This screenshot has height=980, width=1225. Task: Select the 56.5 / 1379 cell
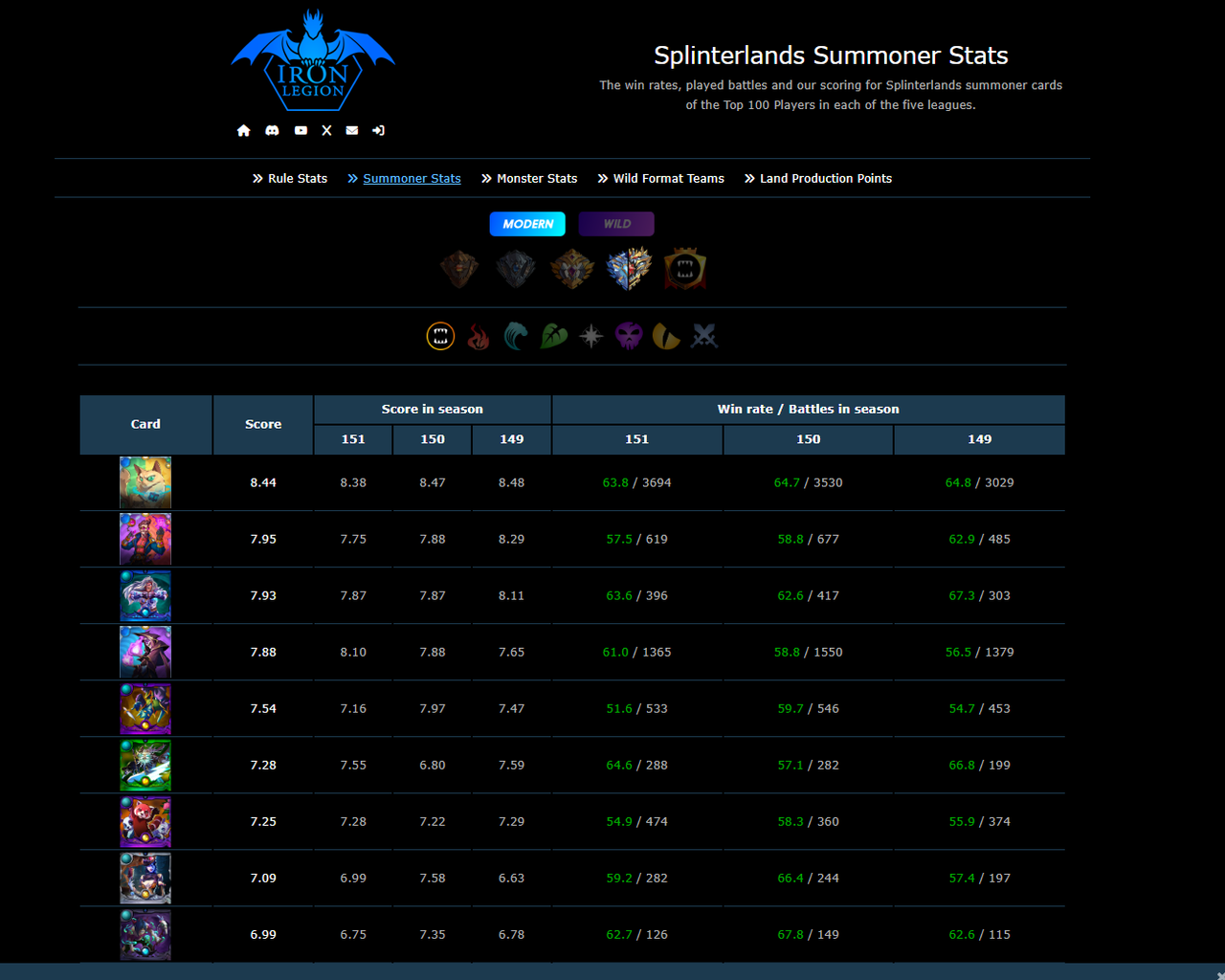click(x=980, y=652)
